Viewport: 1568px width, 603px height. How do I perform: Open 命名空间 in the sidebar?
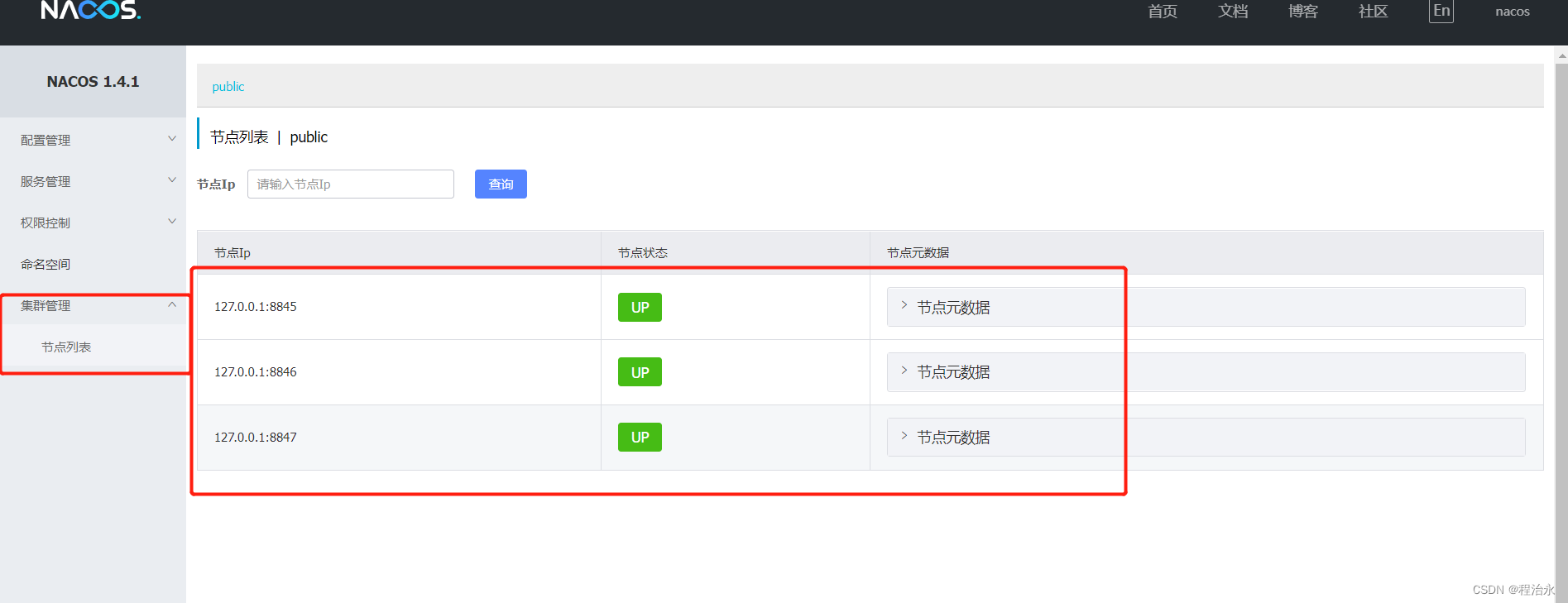point(93,264)
